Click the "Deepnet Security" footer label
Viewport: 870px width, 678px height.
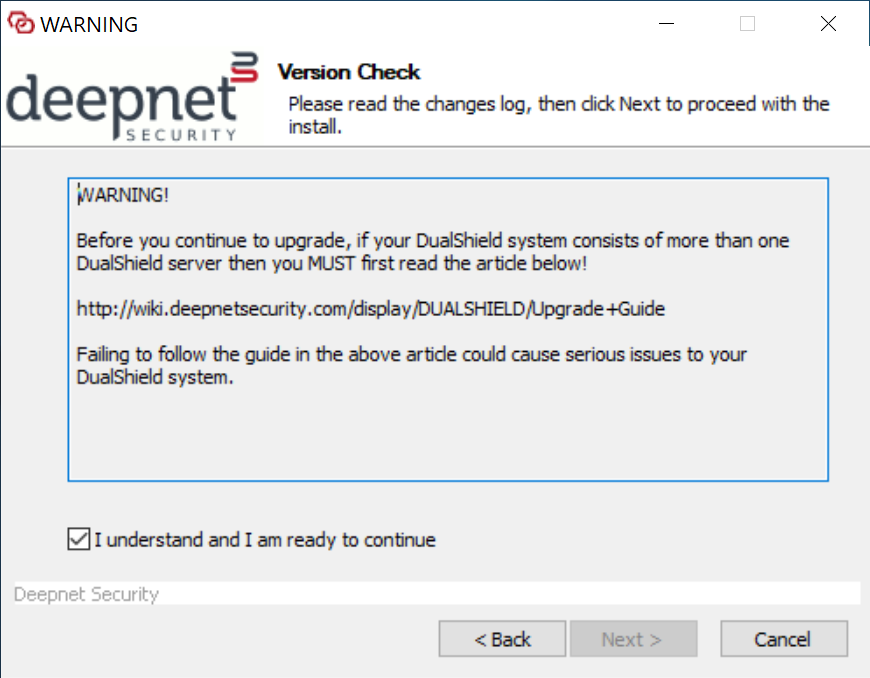coord(87,594)
